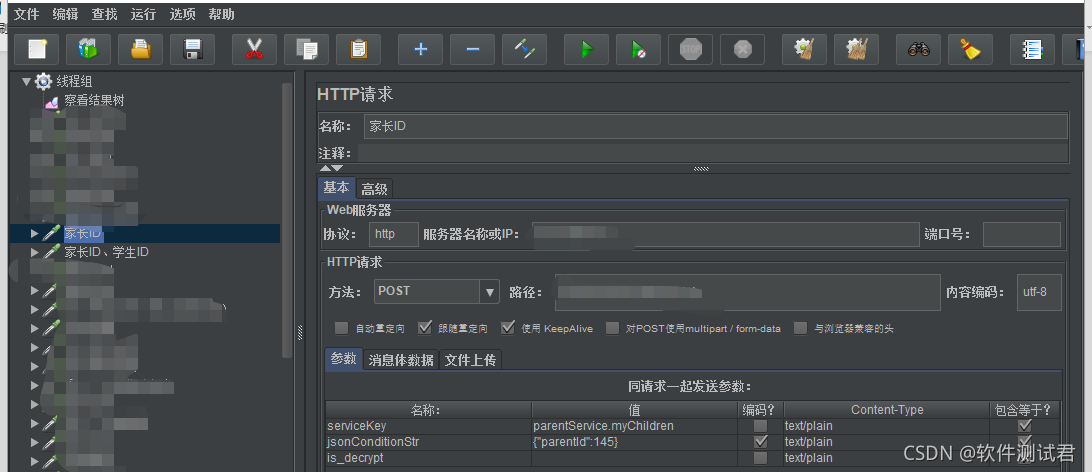Screen dimensions: 1092x472
Task: Expand the 家长ID、学生ID tree node arrow
Action: [35, 252]
